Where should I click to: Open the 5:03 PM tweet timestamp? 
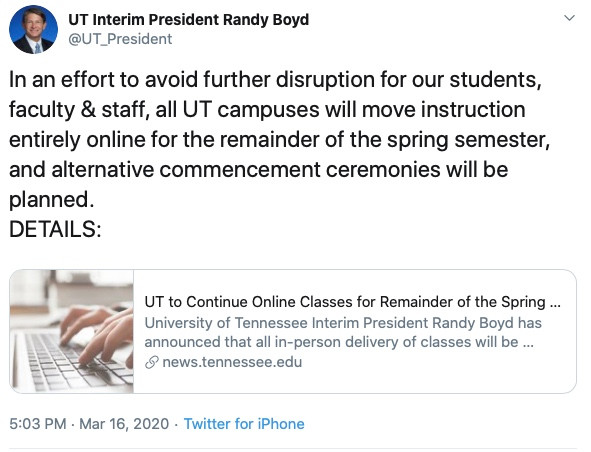click(x=38, y=424)
